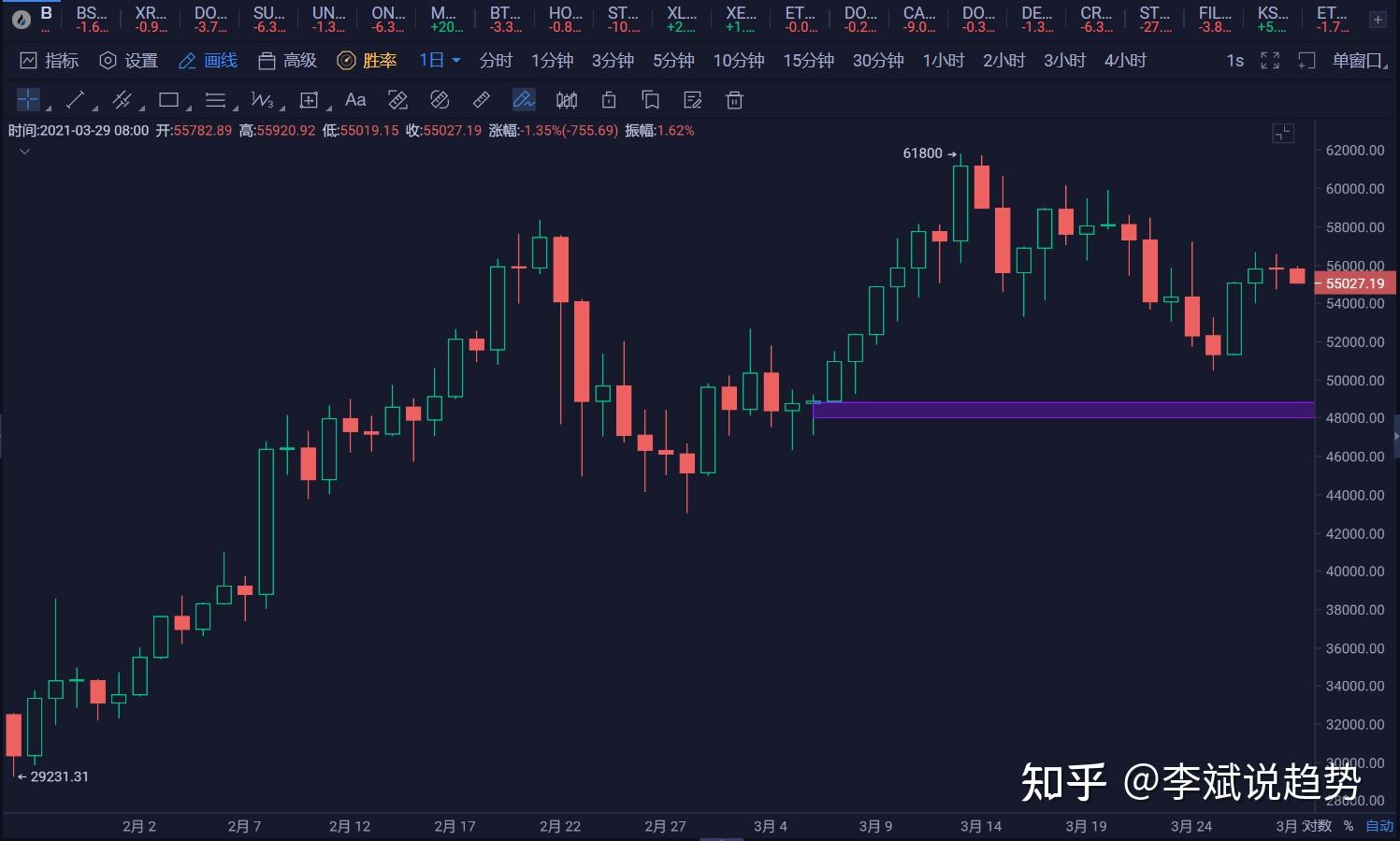The height and width of the screenshot is (841, 1400).
Task: Click the copy drawings icon
Action: coord(651,100)
